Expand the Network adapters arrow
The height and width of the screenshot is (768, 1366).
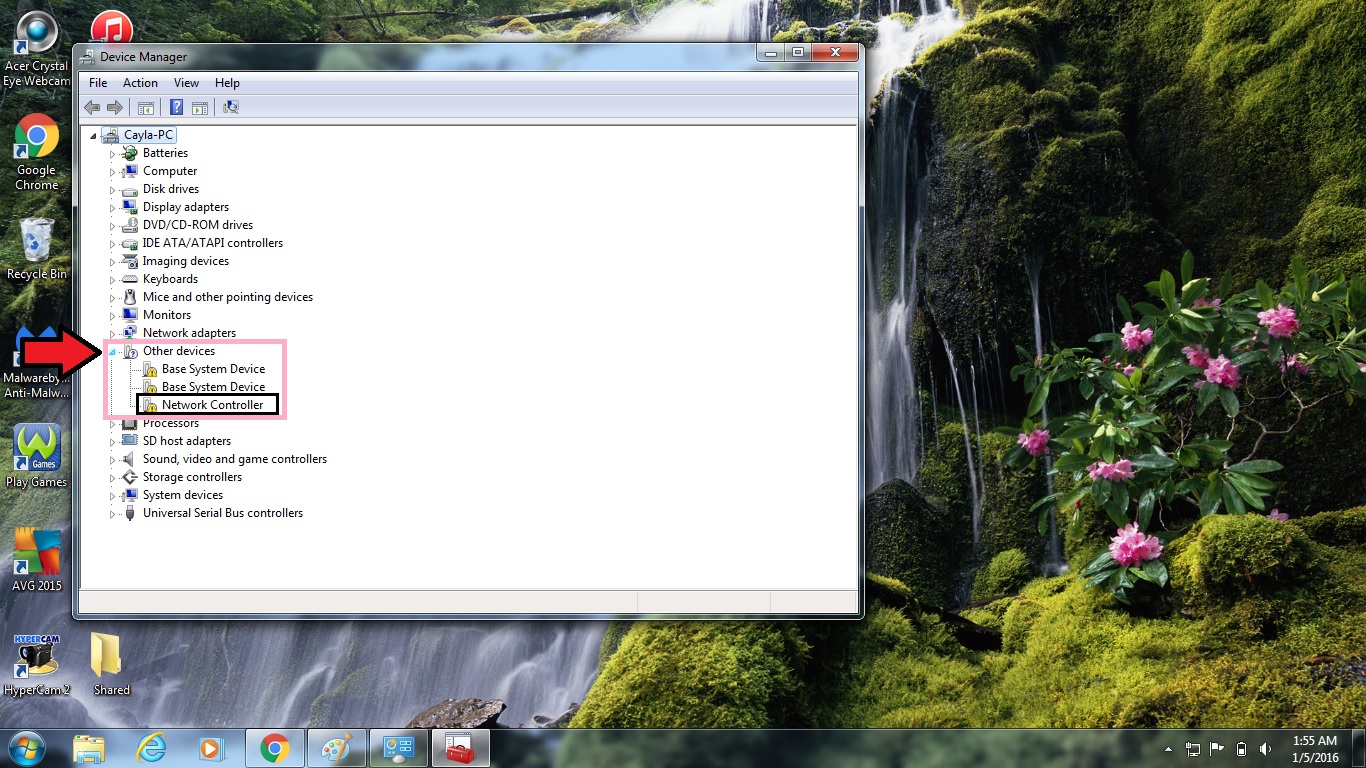(x=113, y=334)
